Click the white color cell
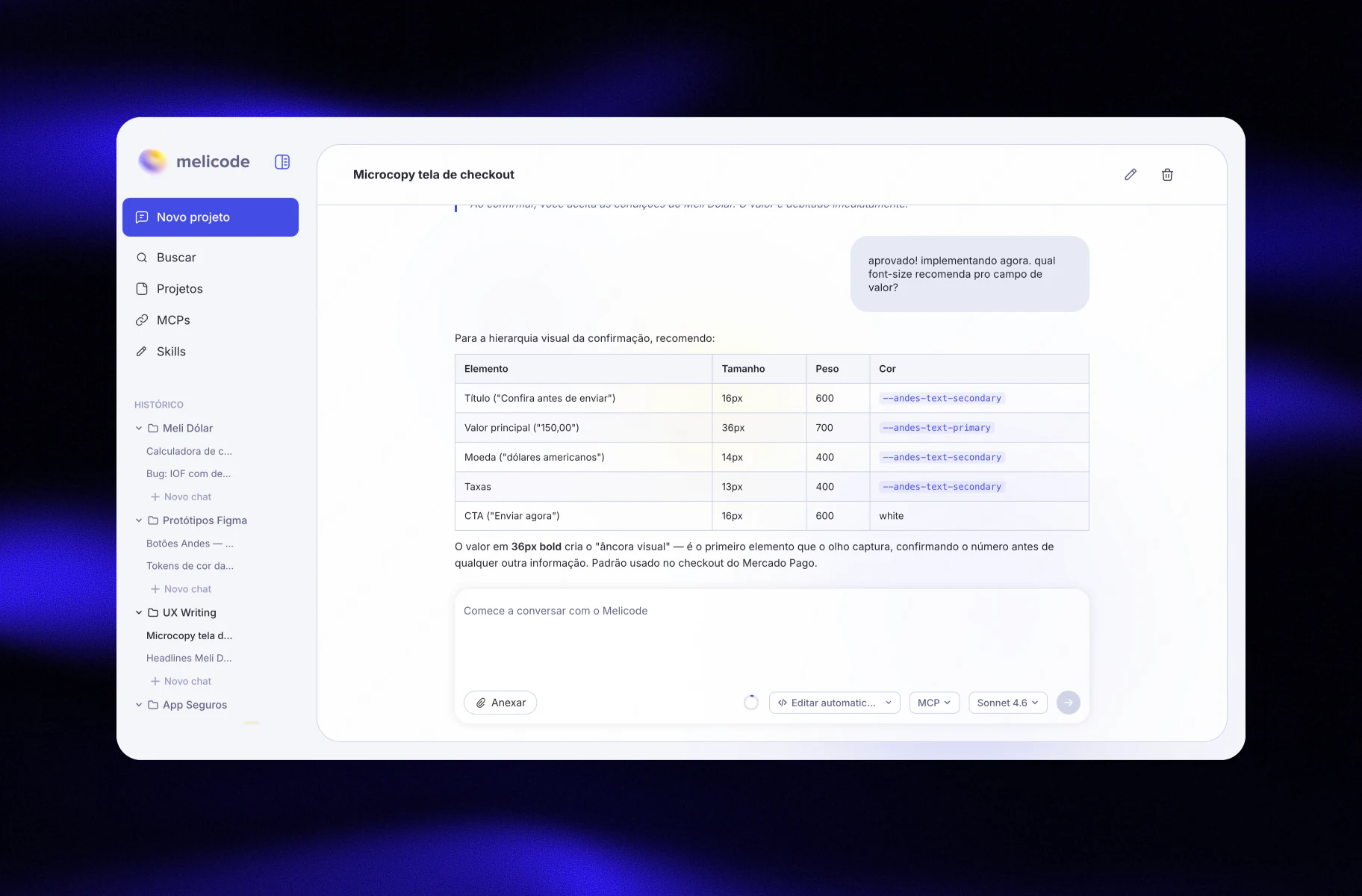 click(979, 516)
